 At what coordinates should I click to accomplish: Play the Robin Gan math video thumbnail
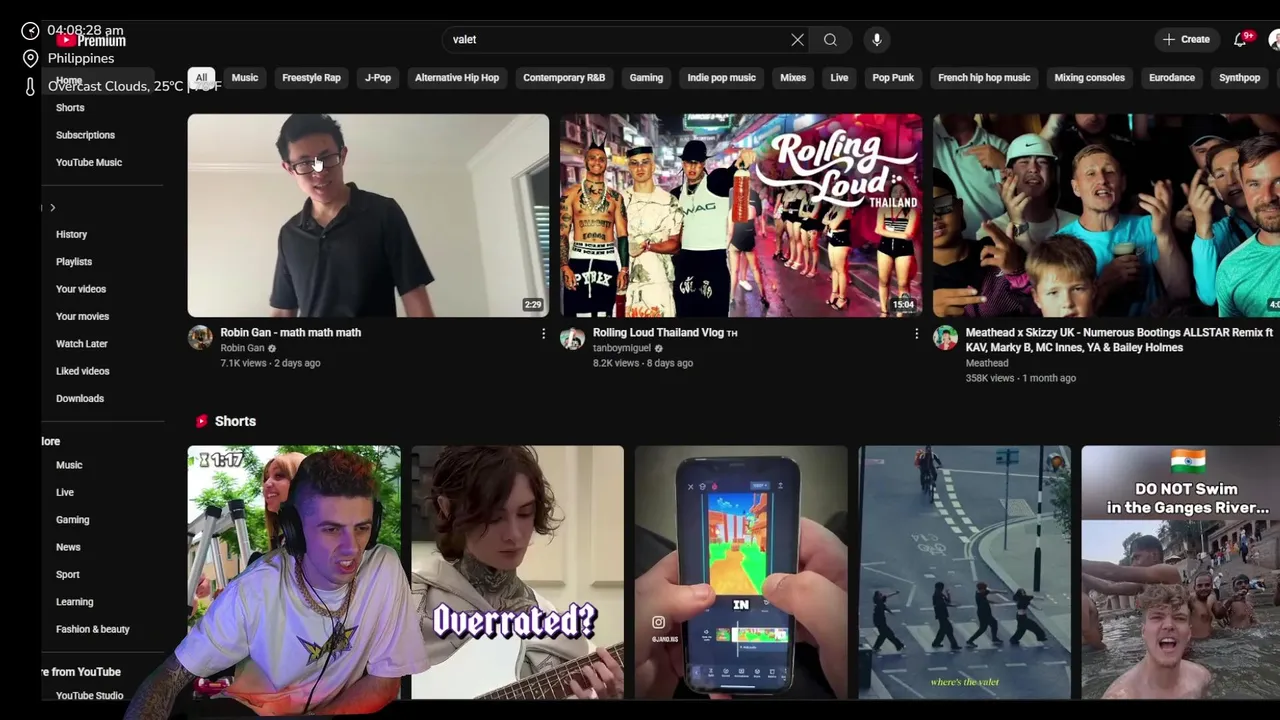click(x=368, y=215)
